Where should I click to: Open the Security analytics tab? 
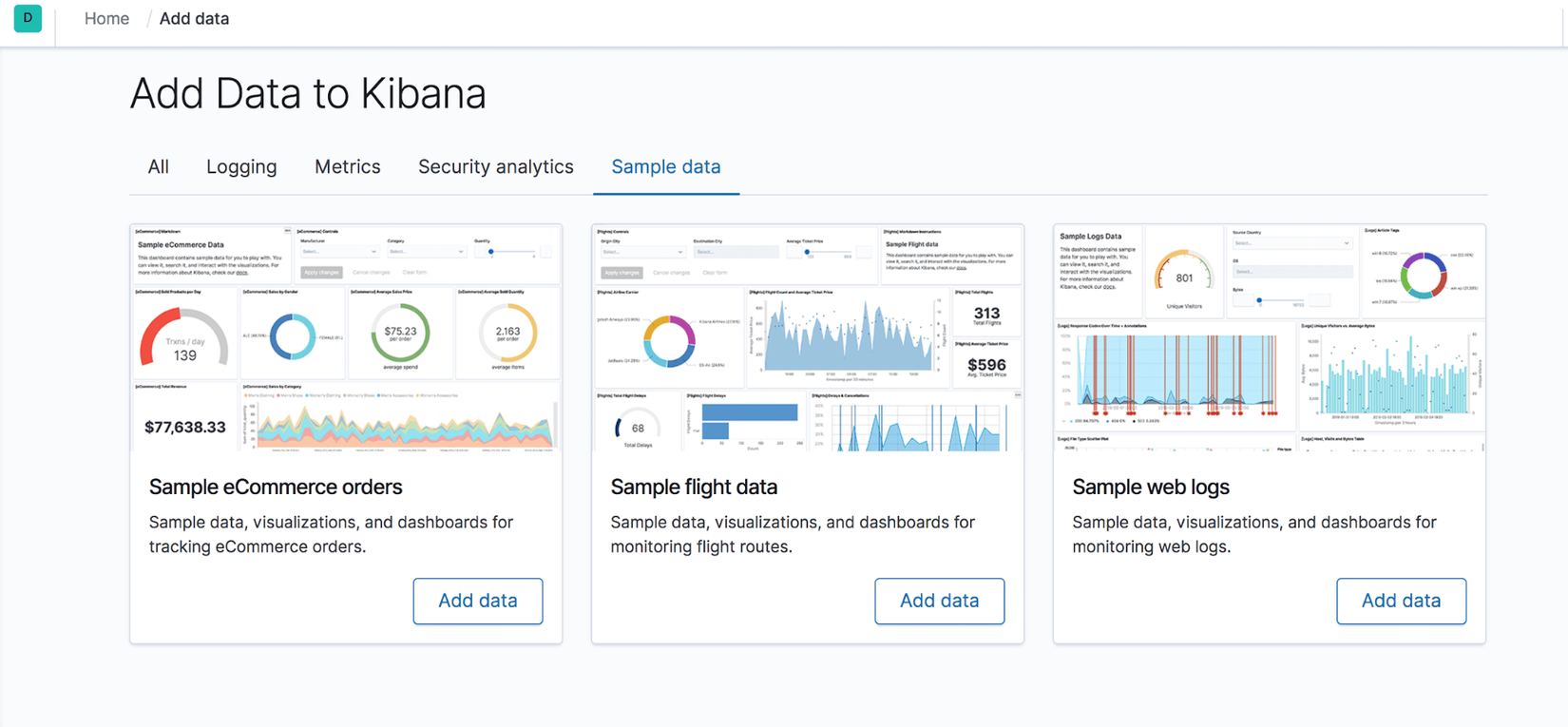point(496,167)
